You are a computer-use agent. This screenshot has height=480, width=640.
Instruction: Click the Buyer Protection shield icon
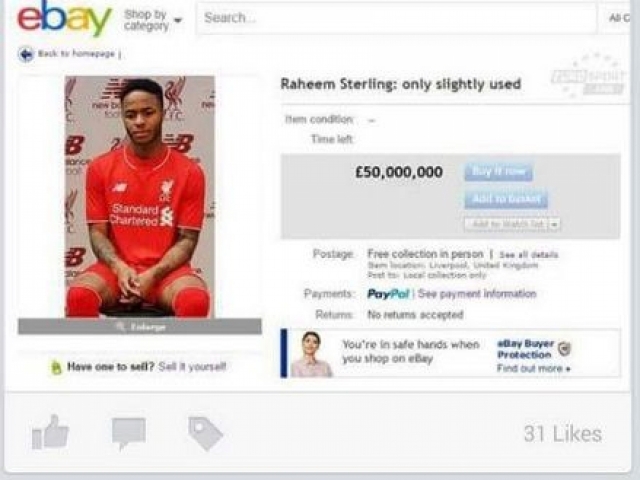[x=565, y=348]
